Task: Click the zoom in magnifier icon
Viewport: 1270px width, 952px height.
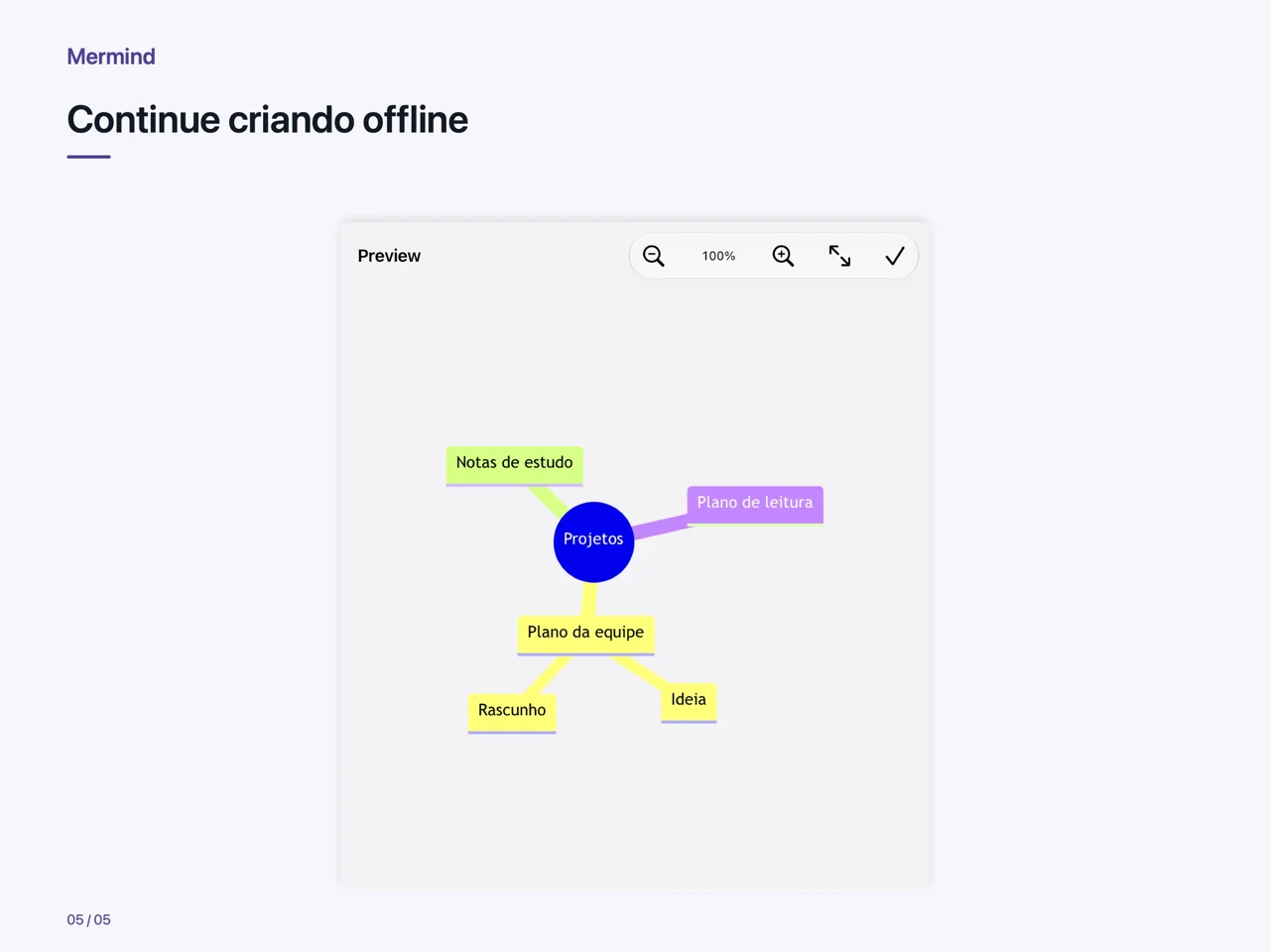Action: [783, 256]
